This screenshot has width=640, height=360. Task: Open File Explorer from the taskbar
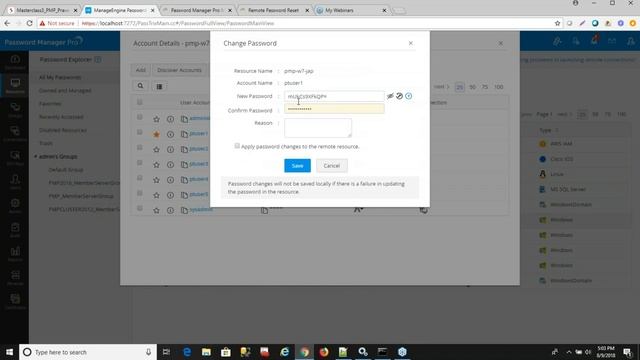[207, 352]
